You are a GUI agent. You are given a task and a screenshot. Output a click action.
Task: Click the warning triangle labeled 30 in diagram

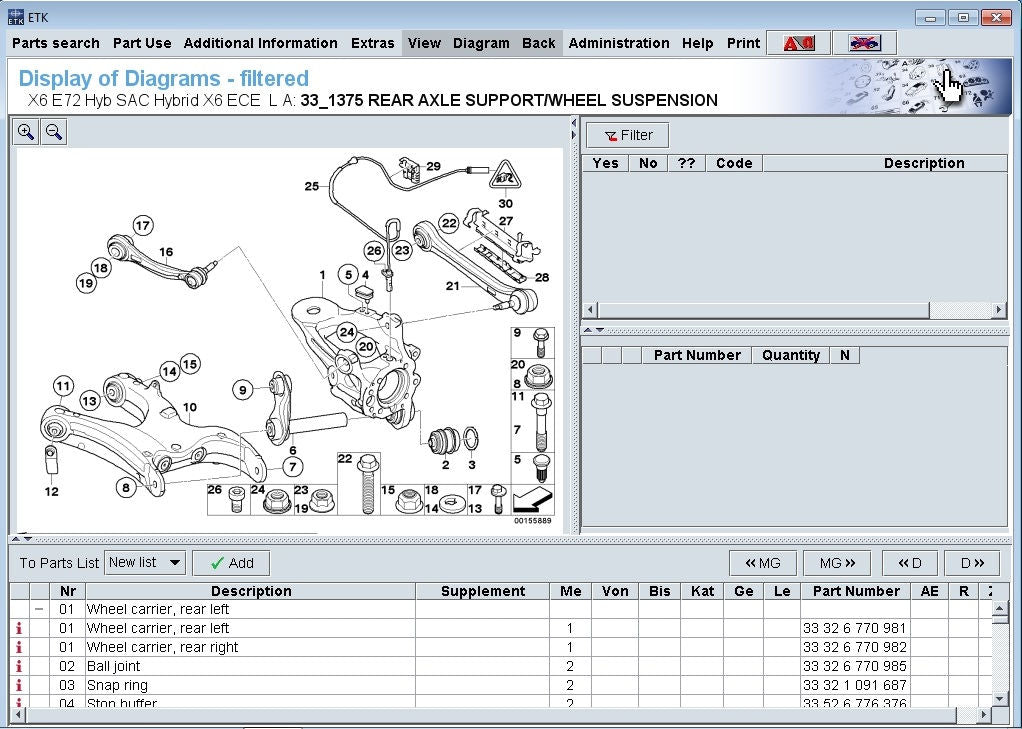(506, 177)
